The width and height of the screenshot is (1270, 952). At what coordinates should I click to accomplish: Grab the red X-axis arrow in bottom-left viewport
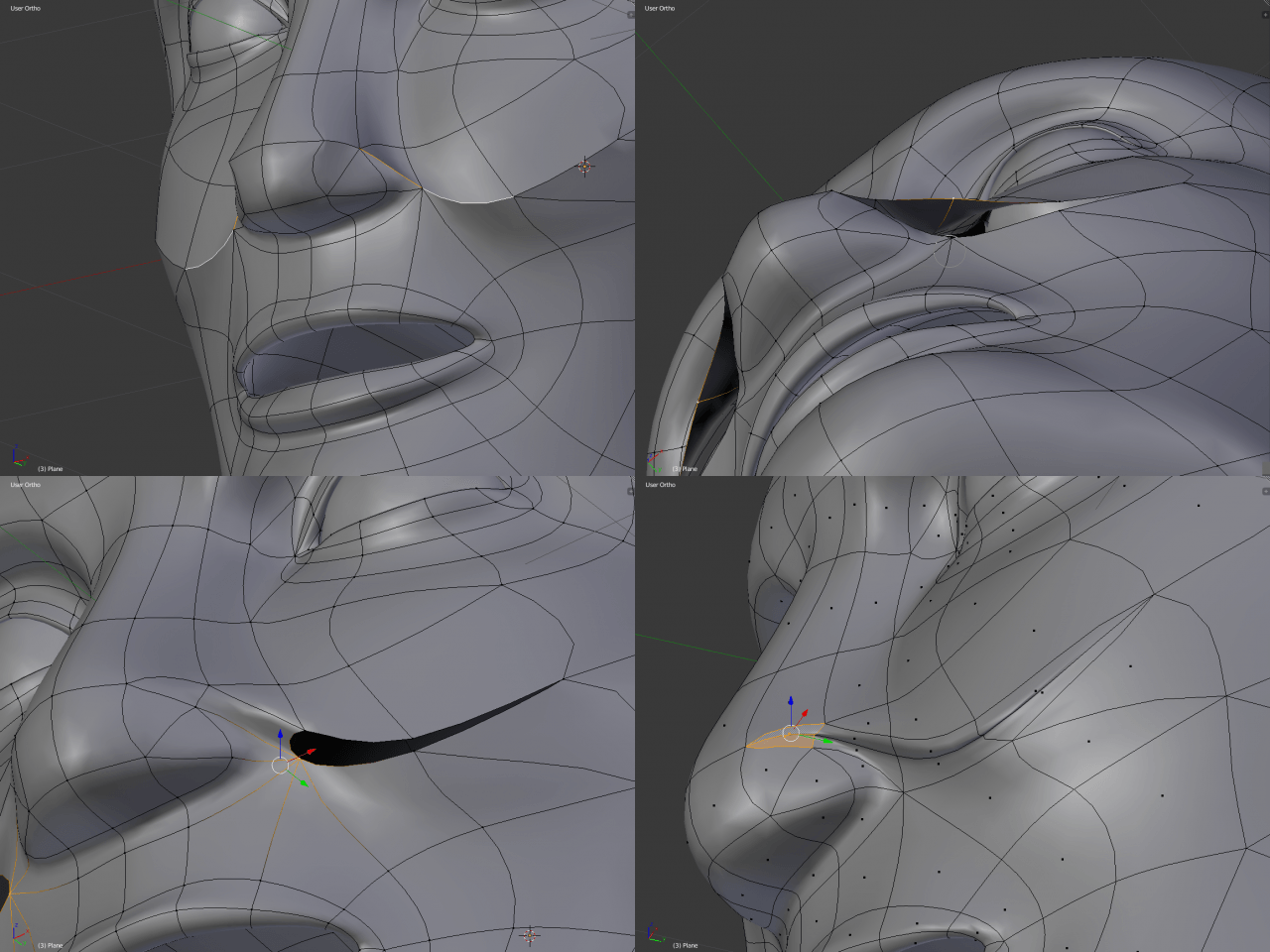[x=311, y=752]
